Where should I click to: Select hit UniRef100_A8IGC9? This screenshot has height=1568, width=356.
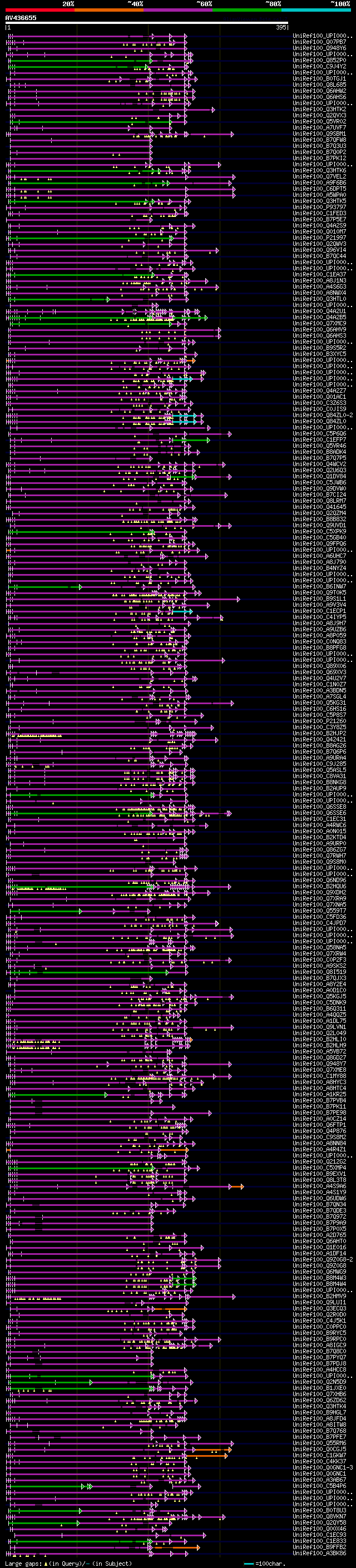tap(319, 1345)
